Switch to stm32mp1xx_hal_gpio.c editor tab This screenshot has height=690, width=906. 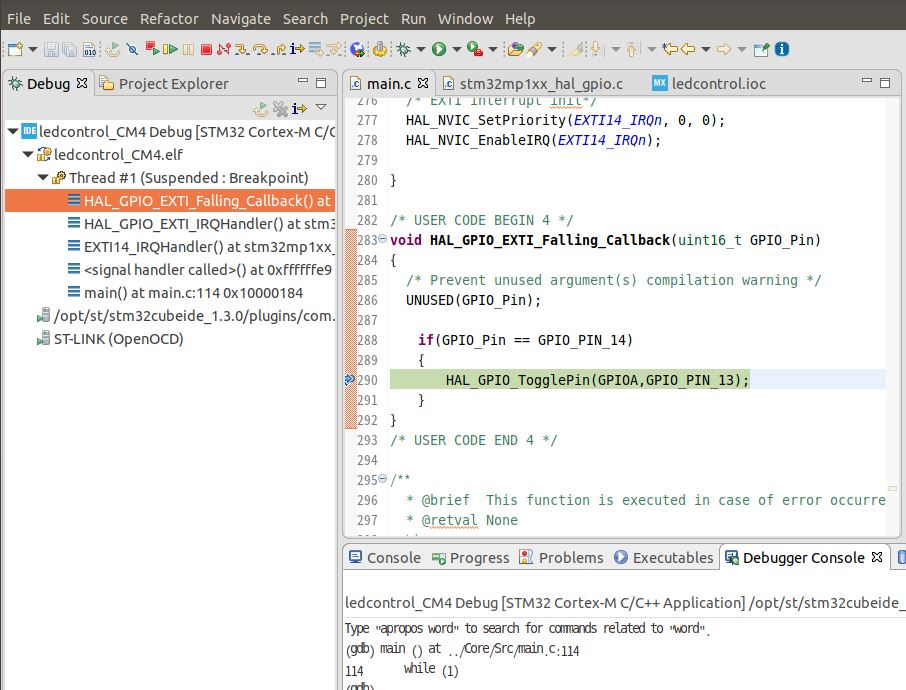point(533,84)
